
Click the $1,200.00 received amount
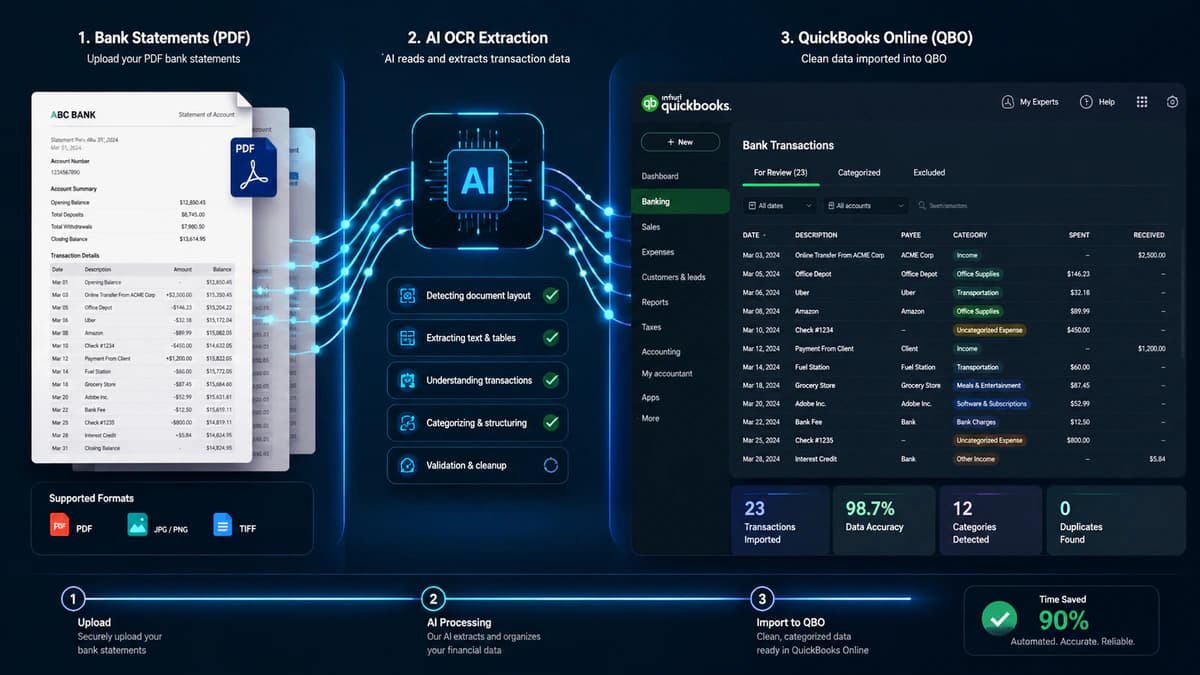[1151, 348]
